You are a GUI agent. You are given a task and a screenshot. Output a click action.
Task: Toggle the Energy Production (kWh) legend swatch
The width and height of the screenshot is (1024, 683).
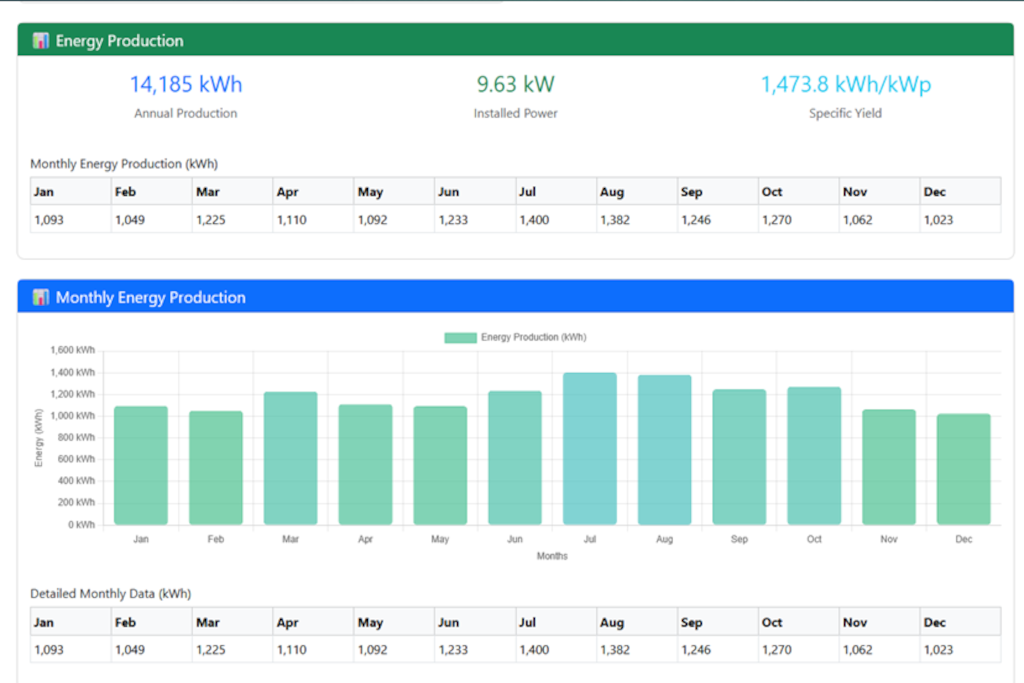tap(460, 338)
